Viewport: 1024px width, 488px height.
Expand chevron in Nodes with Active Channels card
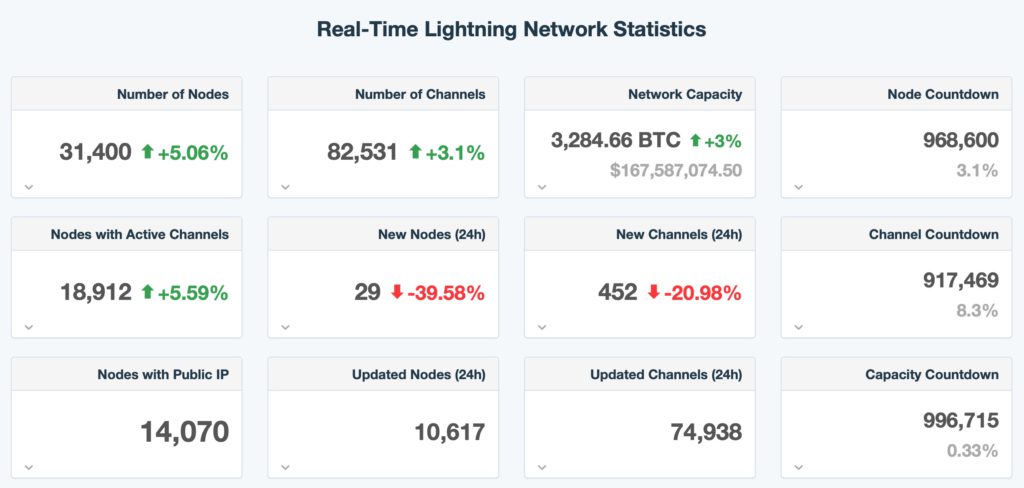coord(29,327)
